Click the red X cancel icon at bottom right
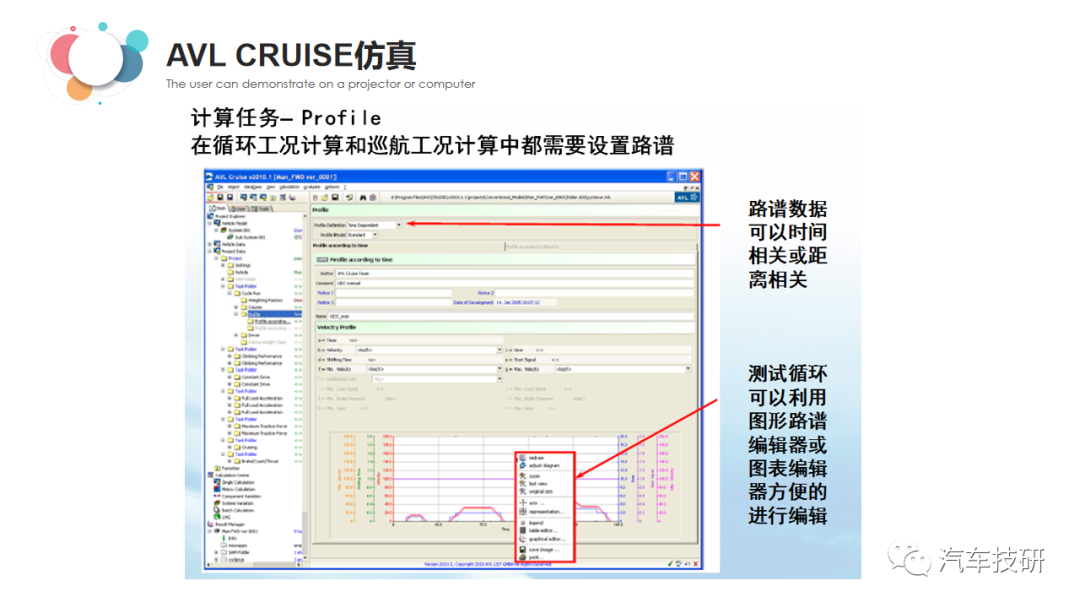The image size is (1080, 608). click(x=693, y=564)
